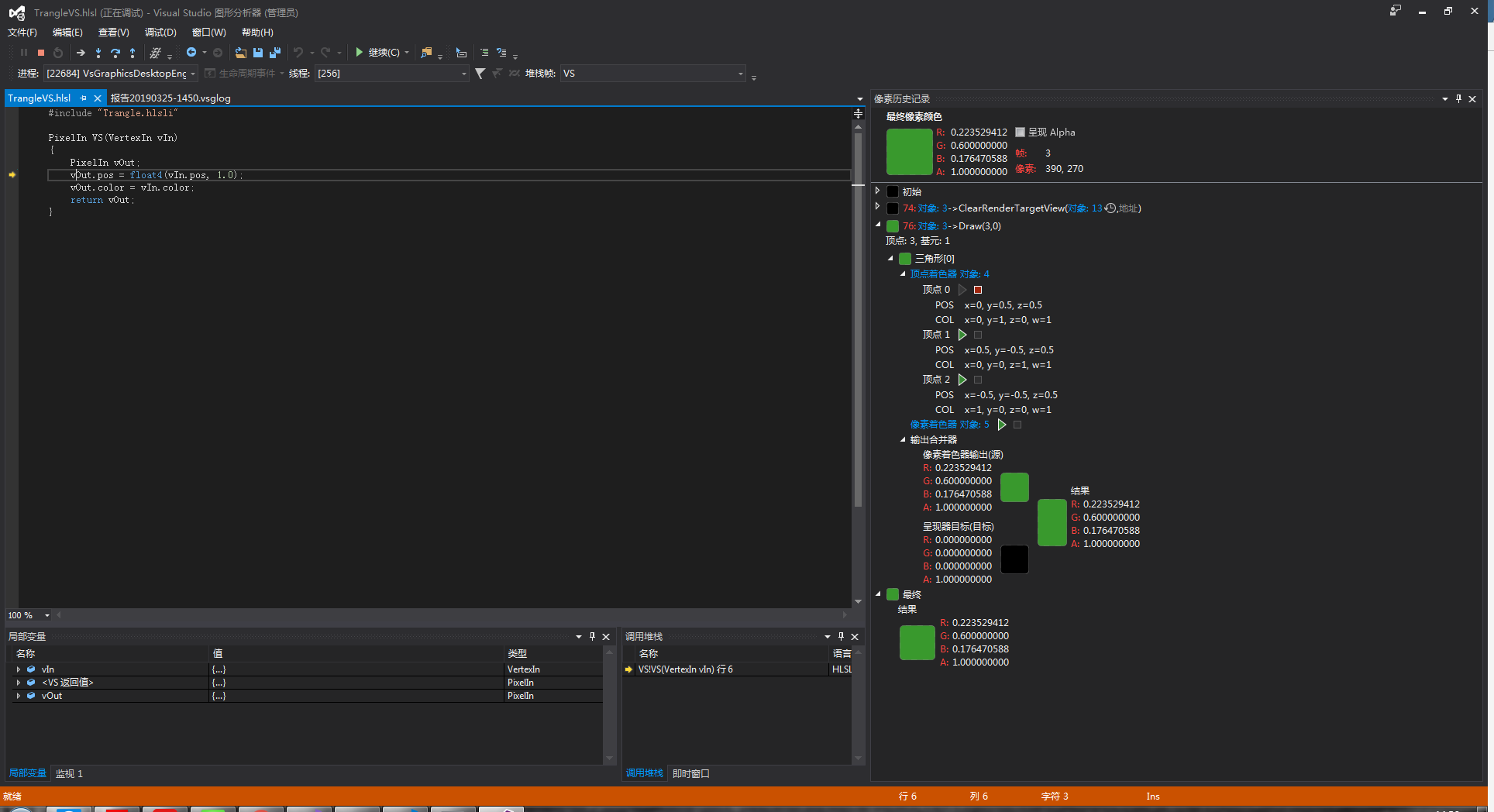1494x812 pixels.
Task: Click the Step Over icon
Action: [115, 52]
